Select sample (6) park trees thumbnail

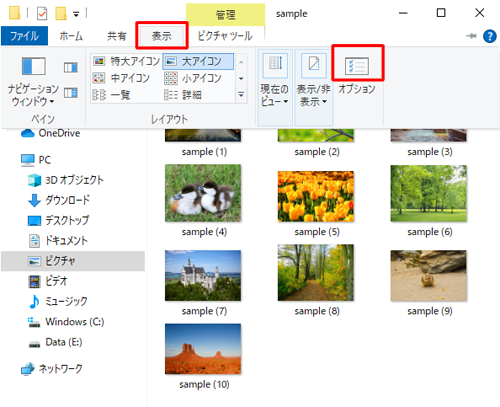[428, 193]
